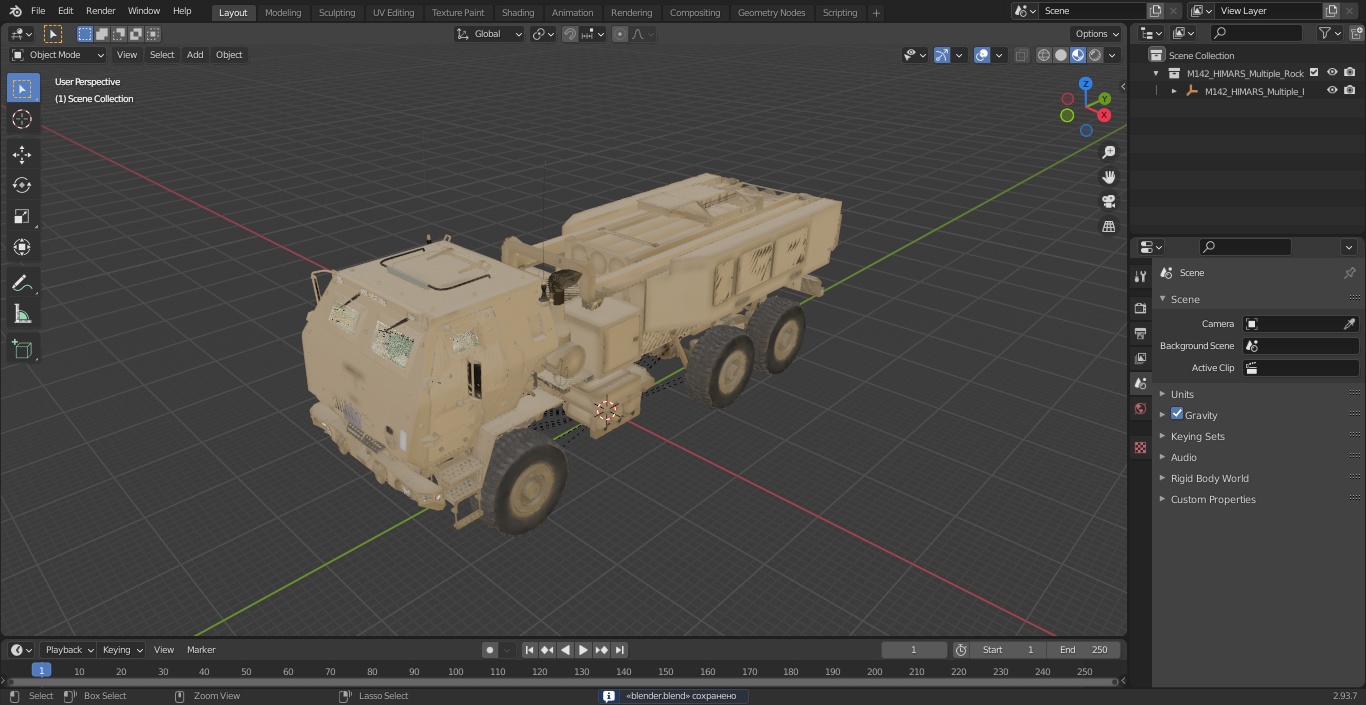1366x705 pixels.
Task: Open the Tool properties tab
Action: click(x=1140, y=276)
